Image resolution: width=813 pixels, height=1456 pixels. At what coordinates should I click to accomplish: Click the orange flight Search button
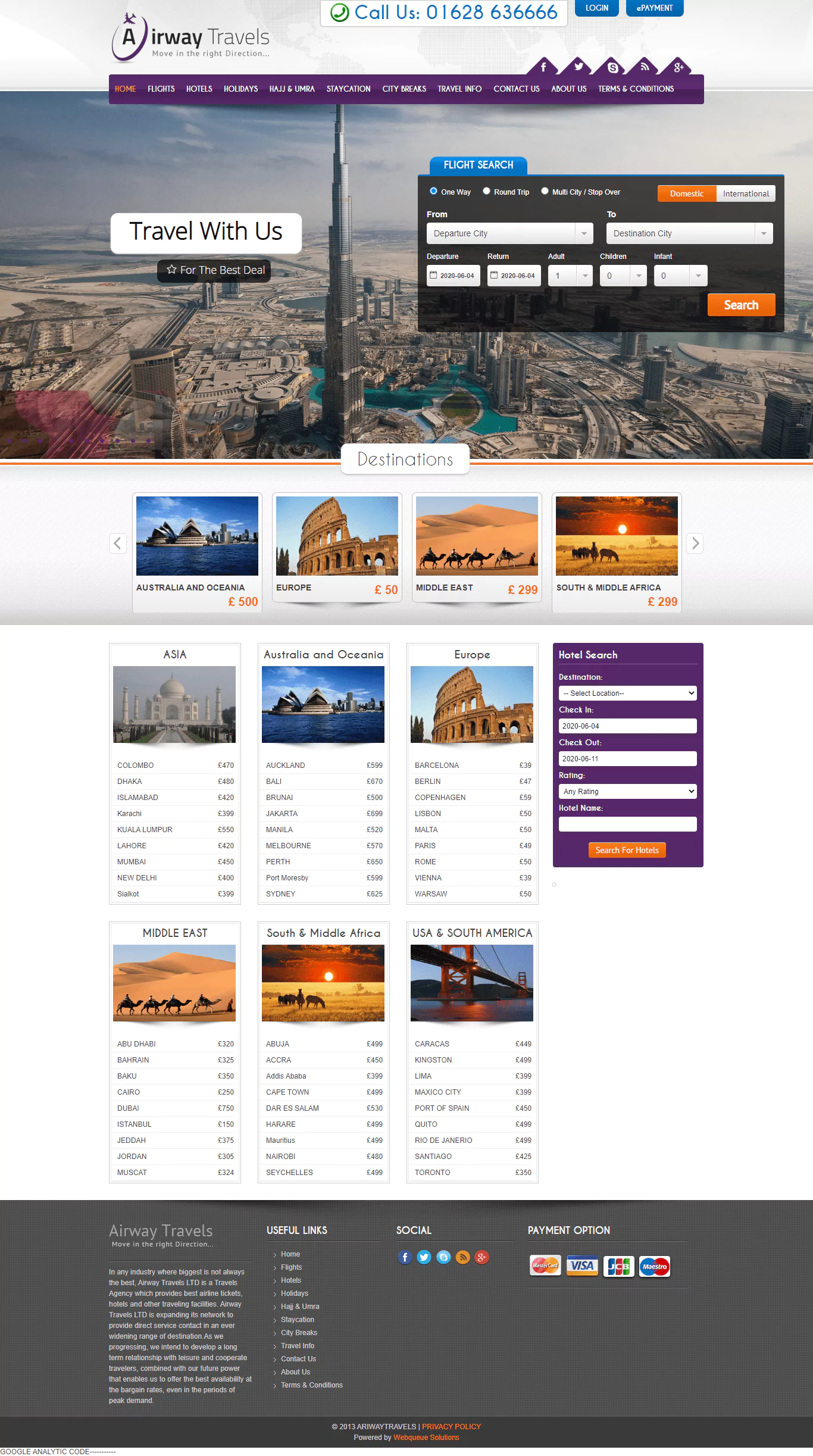(741, 305)
